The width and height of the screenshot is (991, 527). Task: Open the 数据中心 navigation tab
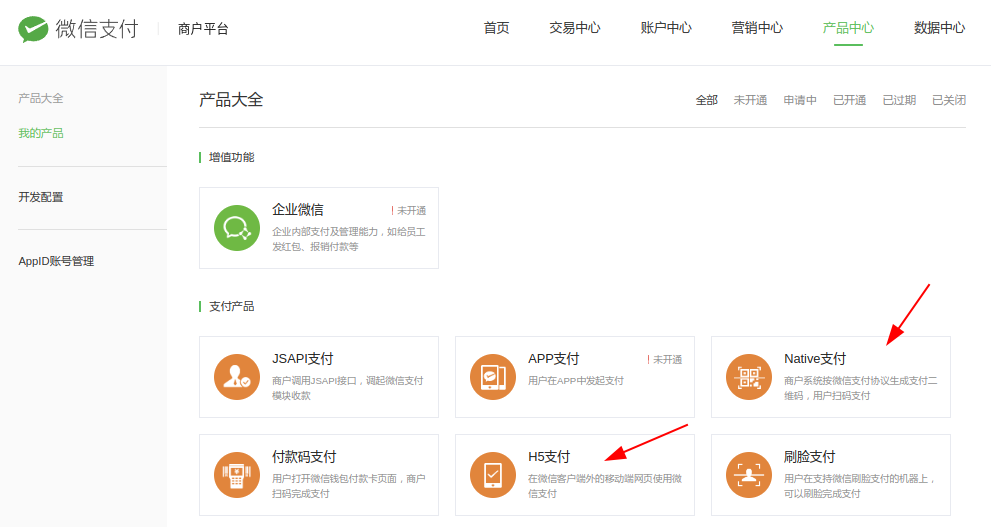939,28
